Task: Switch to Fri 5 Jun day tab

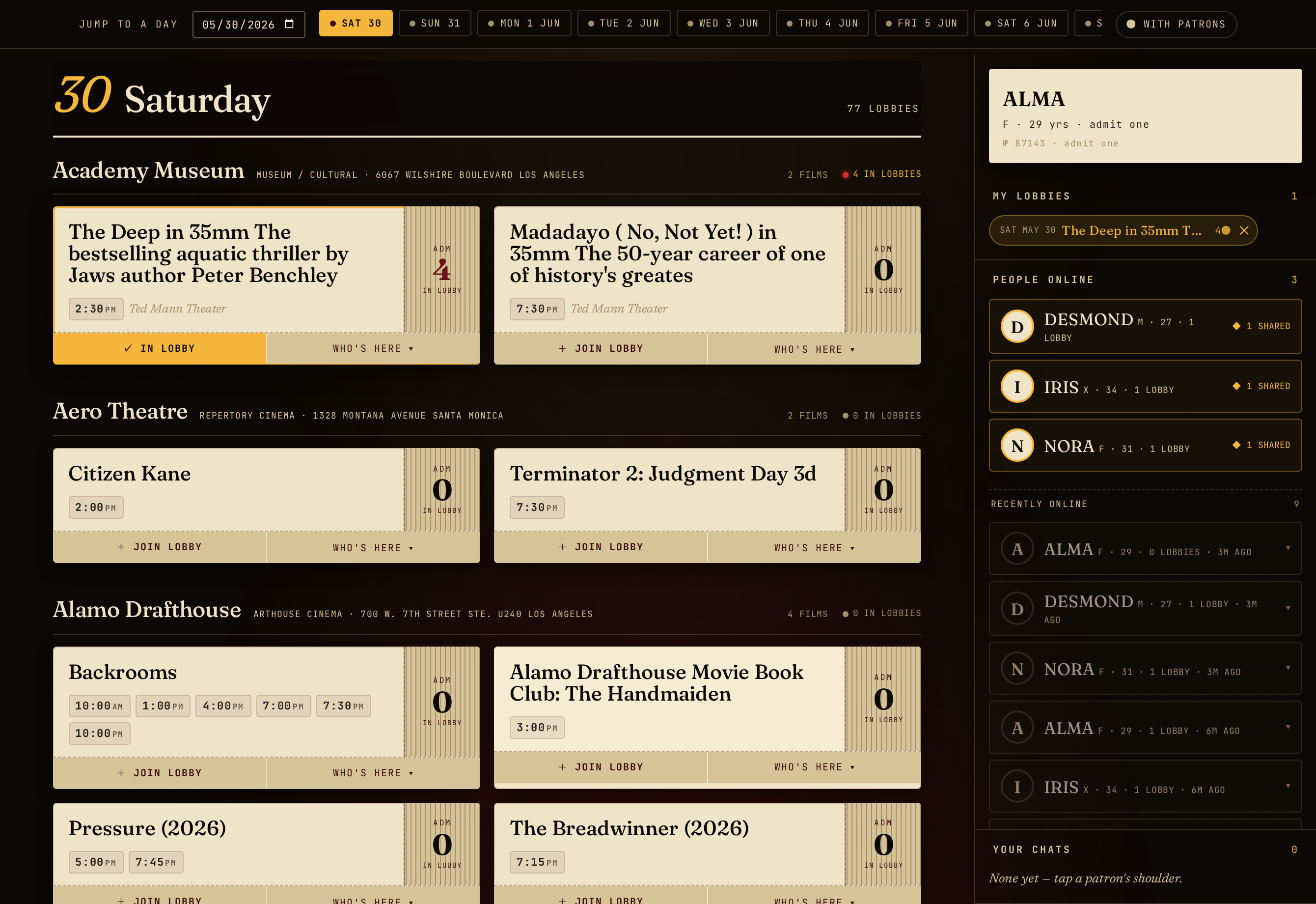Action: click(921, 23)
